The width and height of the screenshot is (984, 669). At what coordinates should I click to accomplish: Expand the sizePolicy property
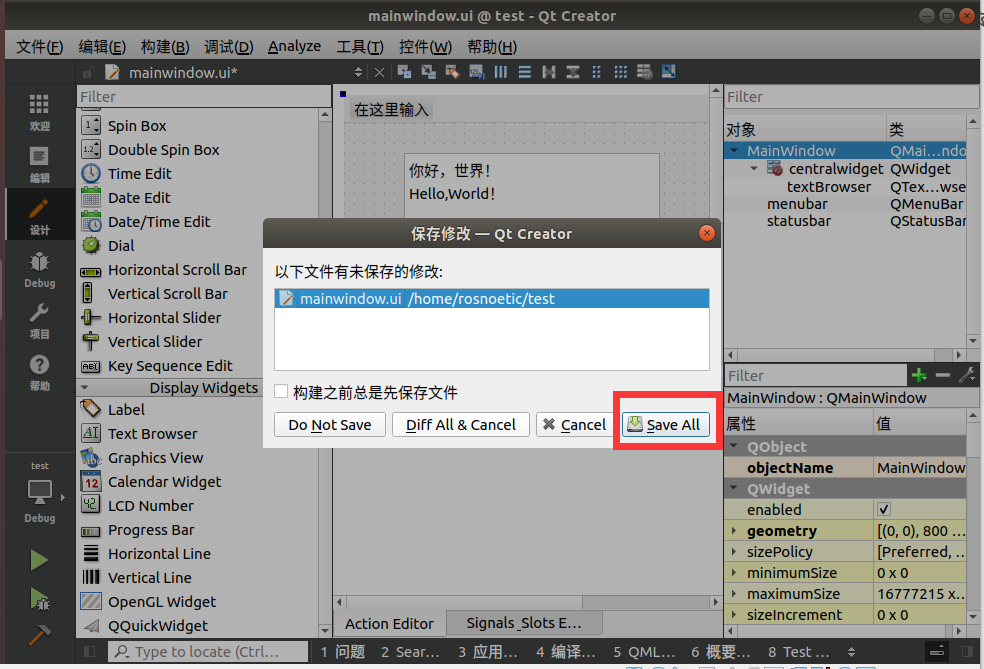[x=734, y=552]
